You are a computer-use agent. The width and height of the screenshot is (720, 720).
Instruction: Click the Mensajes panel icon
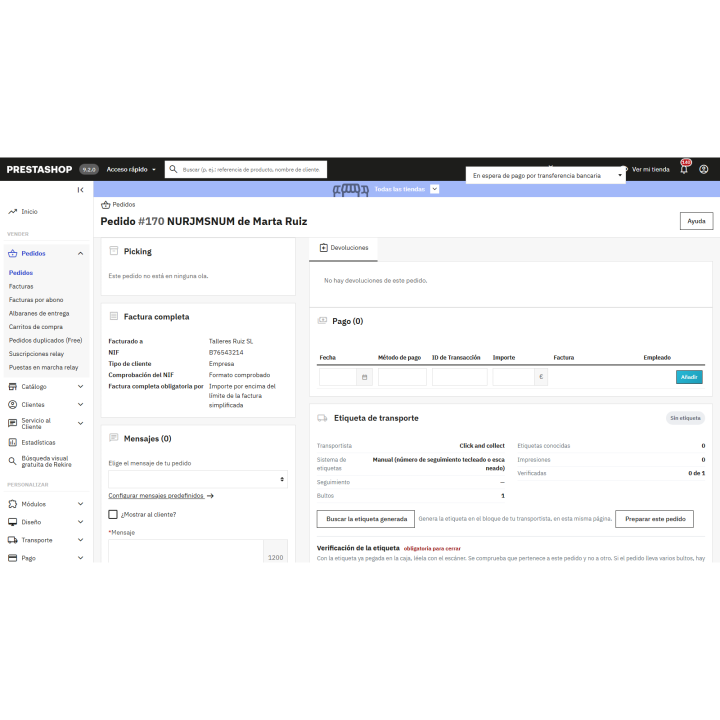click(113, 438)
